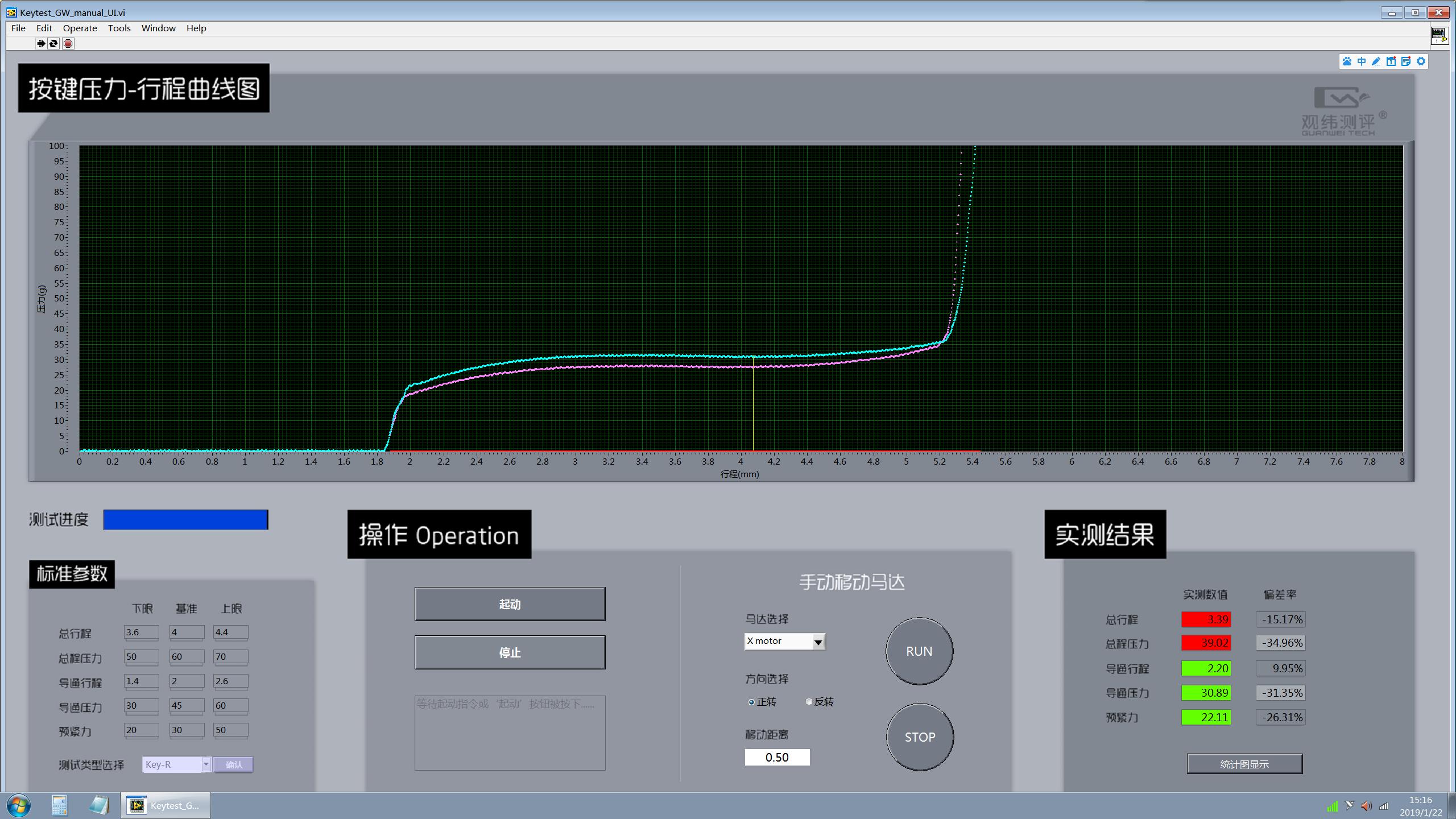The width and height of the screenshot is (1456, 819).
Task: Click the round RUN motor button
Action: coord(919,651)
